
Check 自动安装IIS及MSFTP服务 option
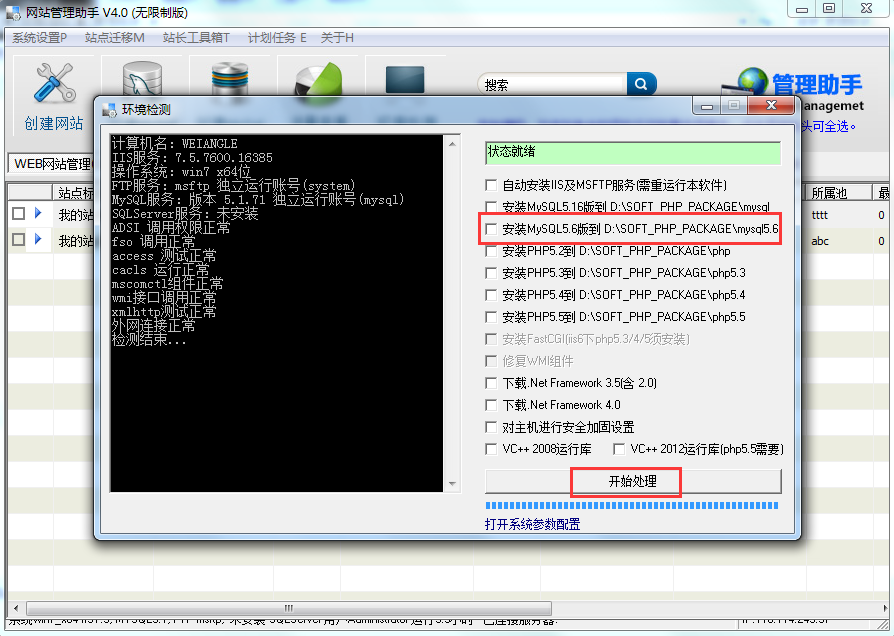click(x=491, y=186)
